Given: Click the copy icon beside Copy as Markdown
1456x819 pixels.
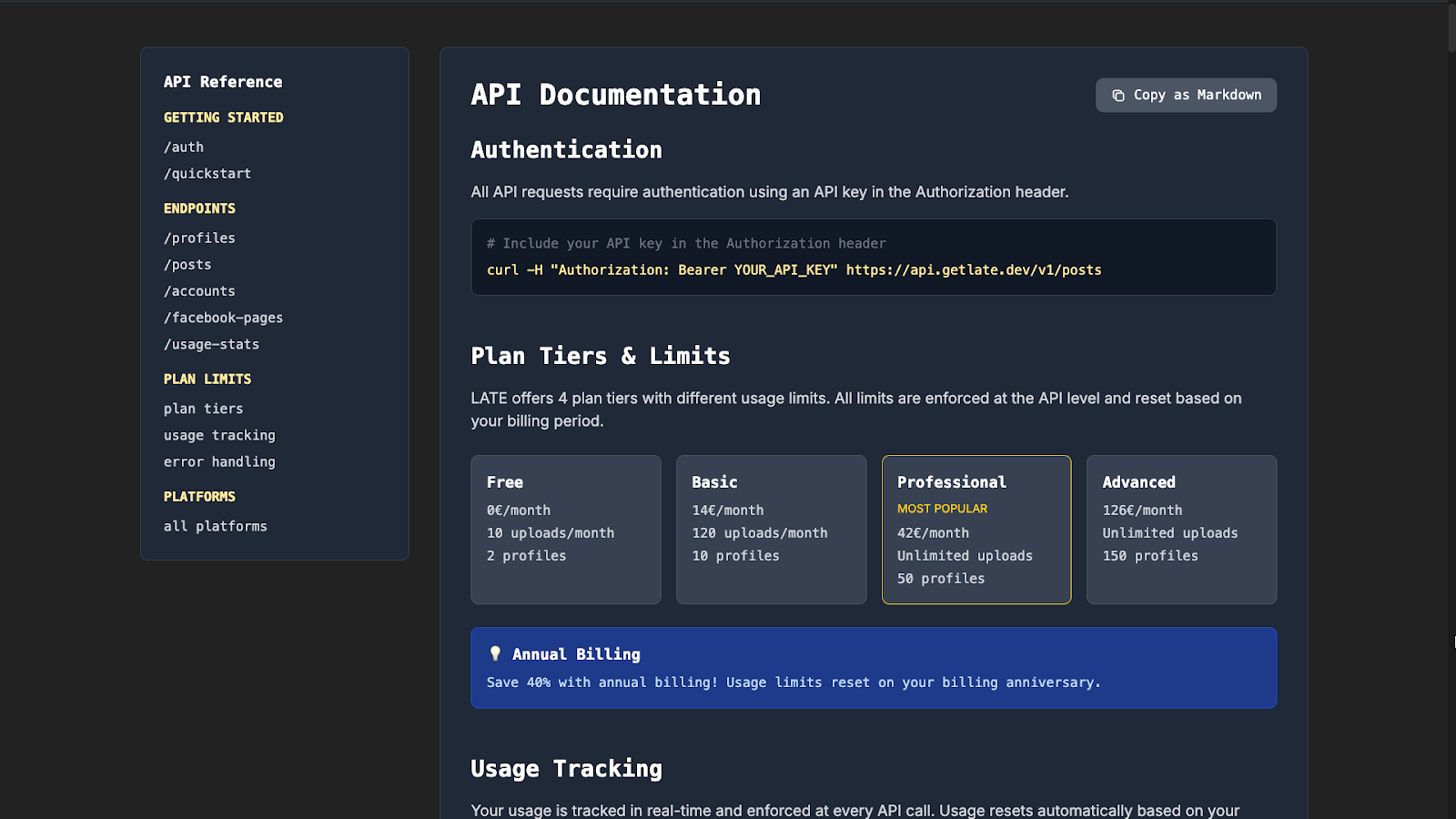Looking at the screenshot, I should 1117,95.
